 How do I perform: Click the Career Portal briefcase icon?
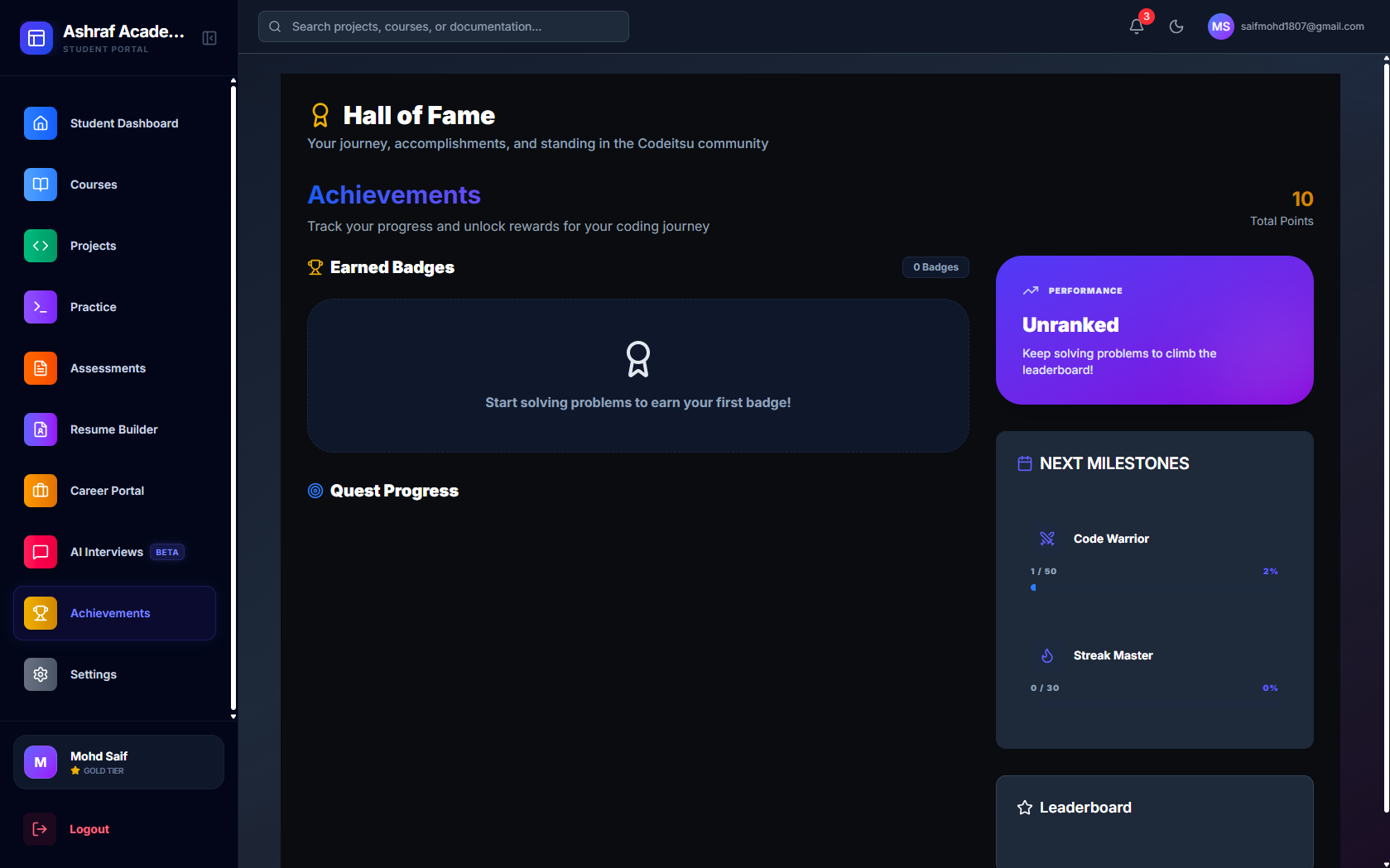point(41,491)
